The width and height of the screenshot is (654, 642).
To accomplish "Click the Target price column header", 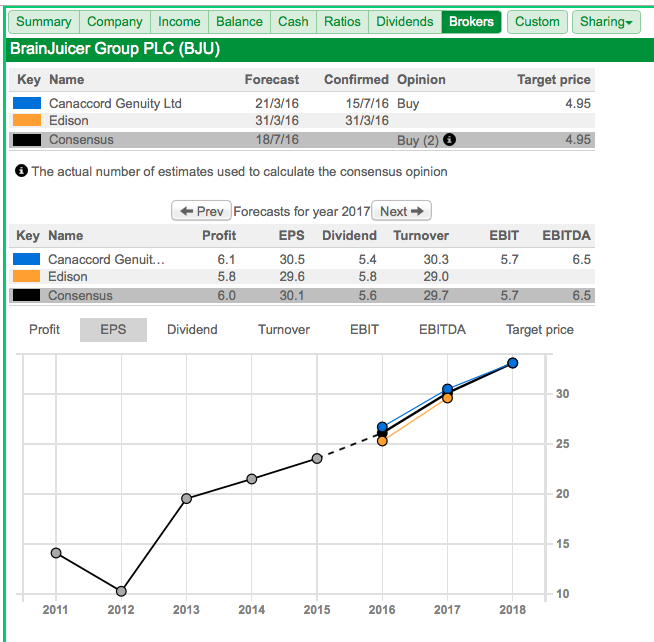I will 554,79.
